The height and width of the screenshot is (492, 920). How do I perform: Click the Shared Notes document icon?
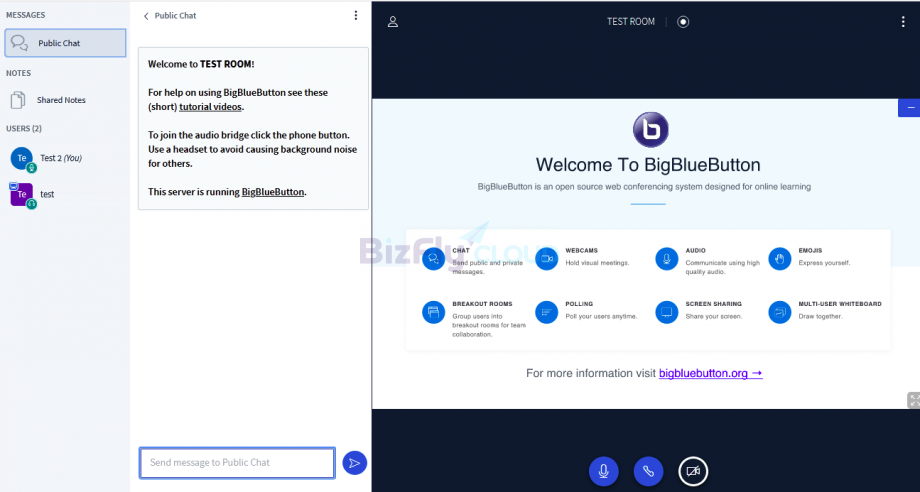18,100
